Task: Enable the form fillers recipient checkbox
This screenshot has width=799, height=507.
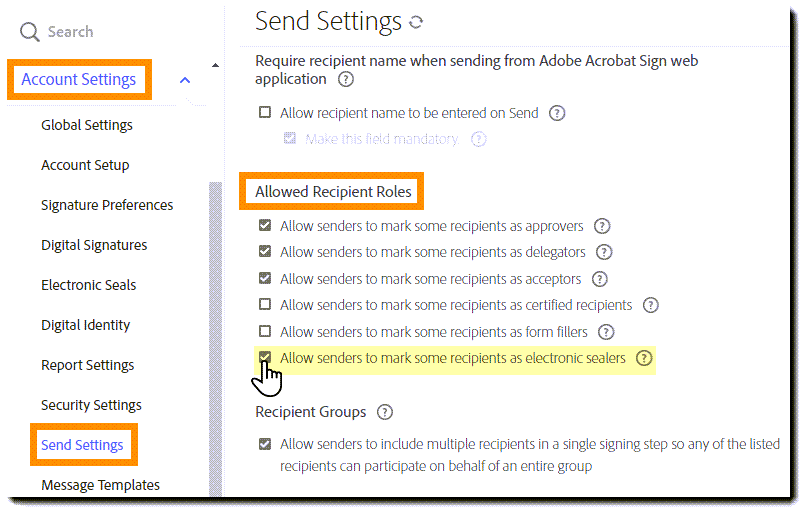Action: click(265, 331)
